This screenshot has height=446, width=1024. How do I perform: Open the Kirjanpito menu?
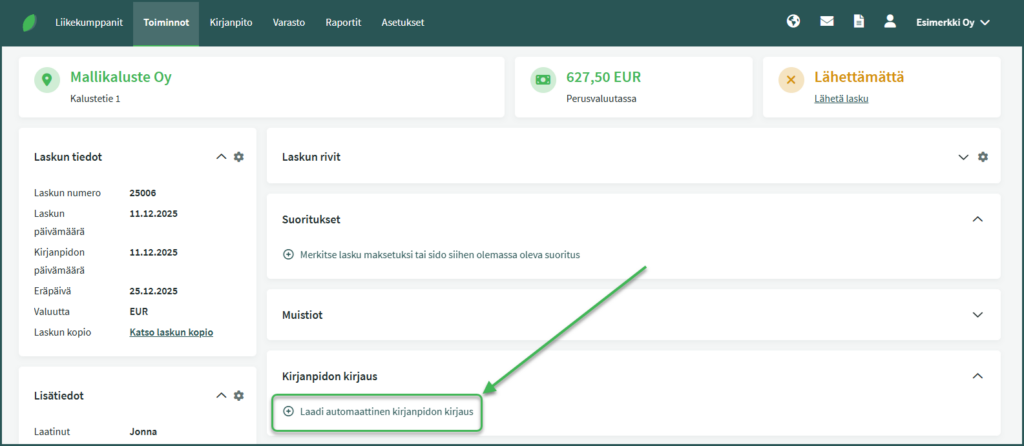coord(231,22)
